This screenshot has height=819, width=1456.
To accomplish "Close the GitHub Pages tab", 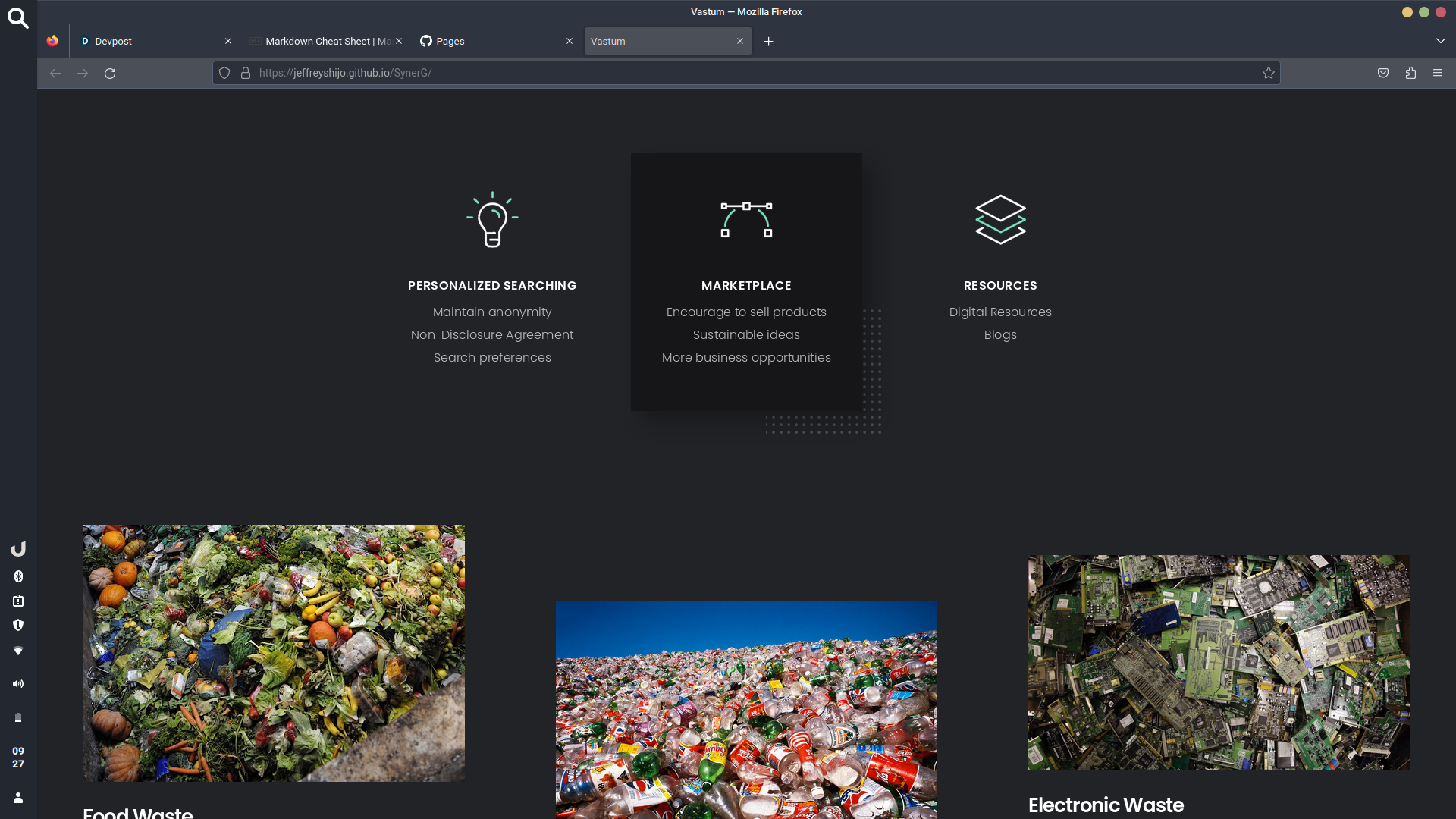I will (x=570, y=42).
